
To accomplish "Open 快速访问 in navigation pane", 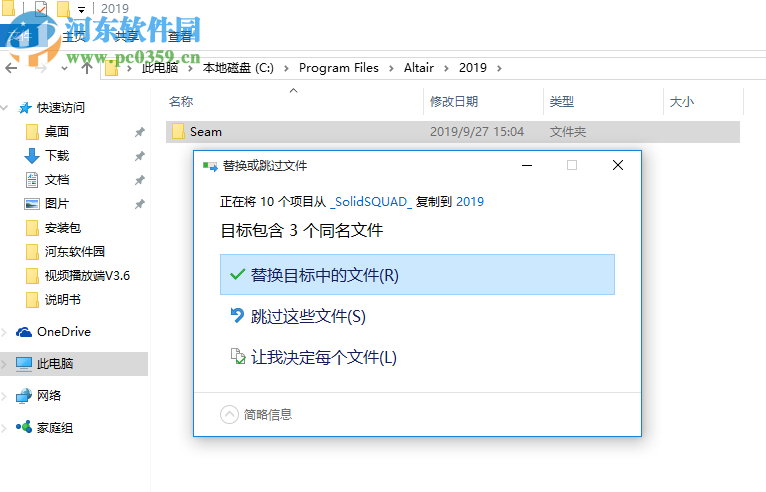I will click(x=61, y=107).
